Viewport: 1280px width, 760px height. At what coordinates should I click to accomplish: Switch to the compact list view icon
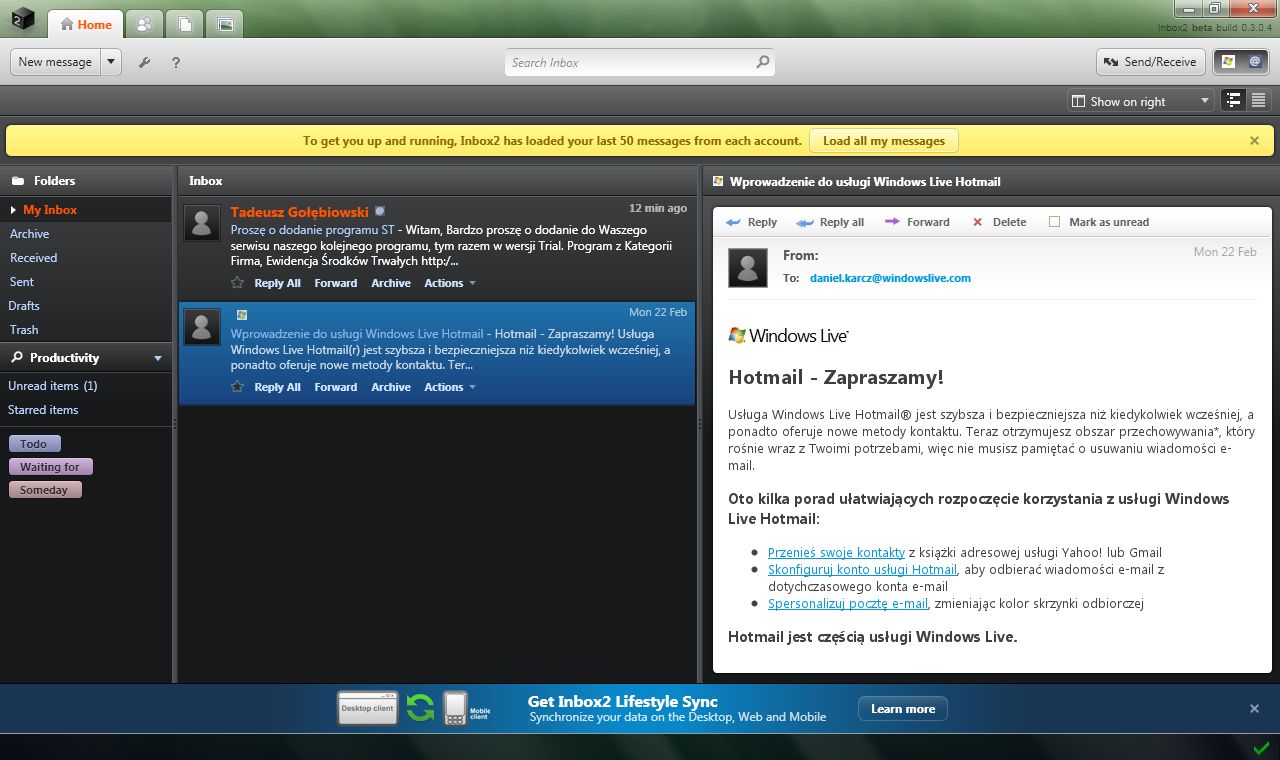pyautogui.click(x=1259, y=100)
